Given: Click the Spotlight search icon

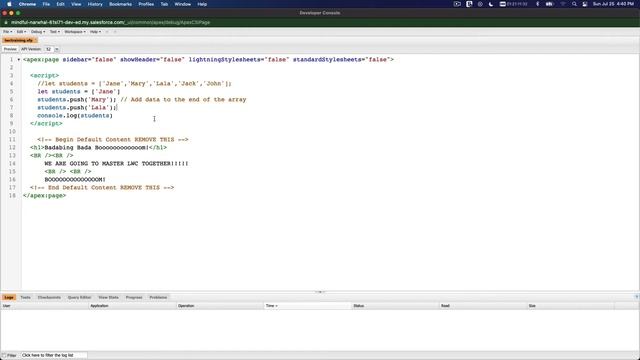Looking at the screenshot, I should coord(574,4).
